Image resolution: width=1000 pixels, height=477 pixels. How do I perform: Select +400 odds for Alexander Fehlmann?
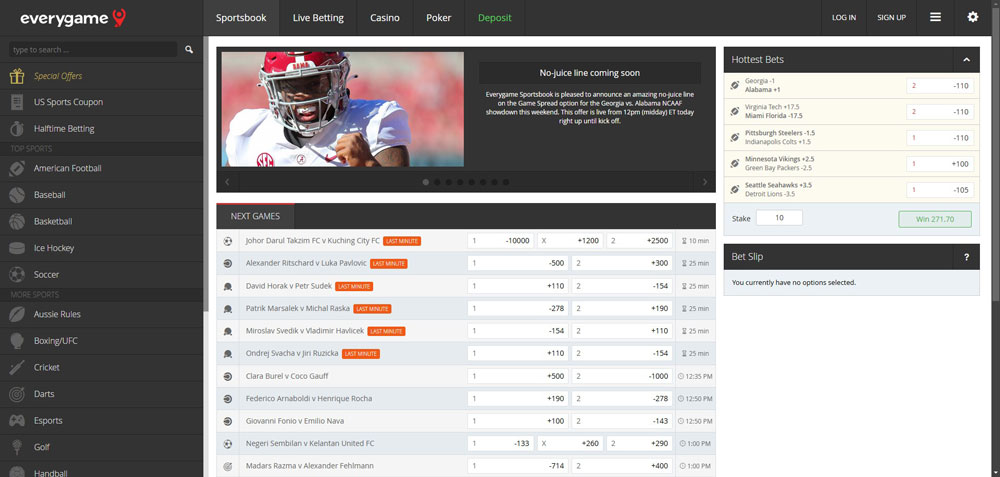622,466
